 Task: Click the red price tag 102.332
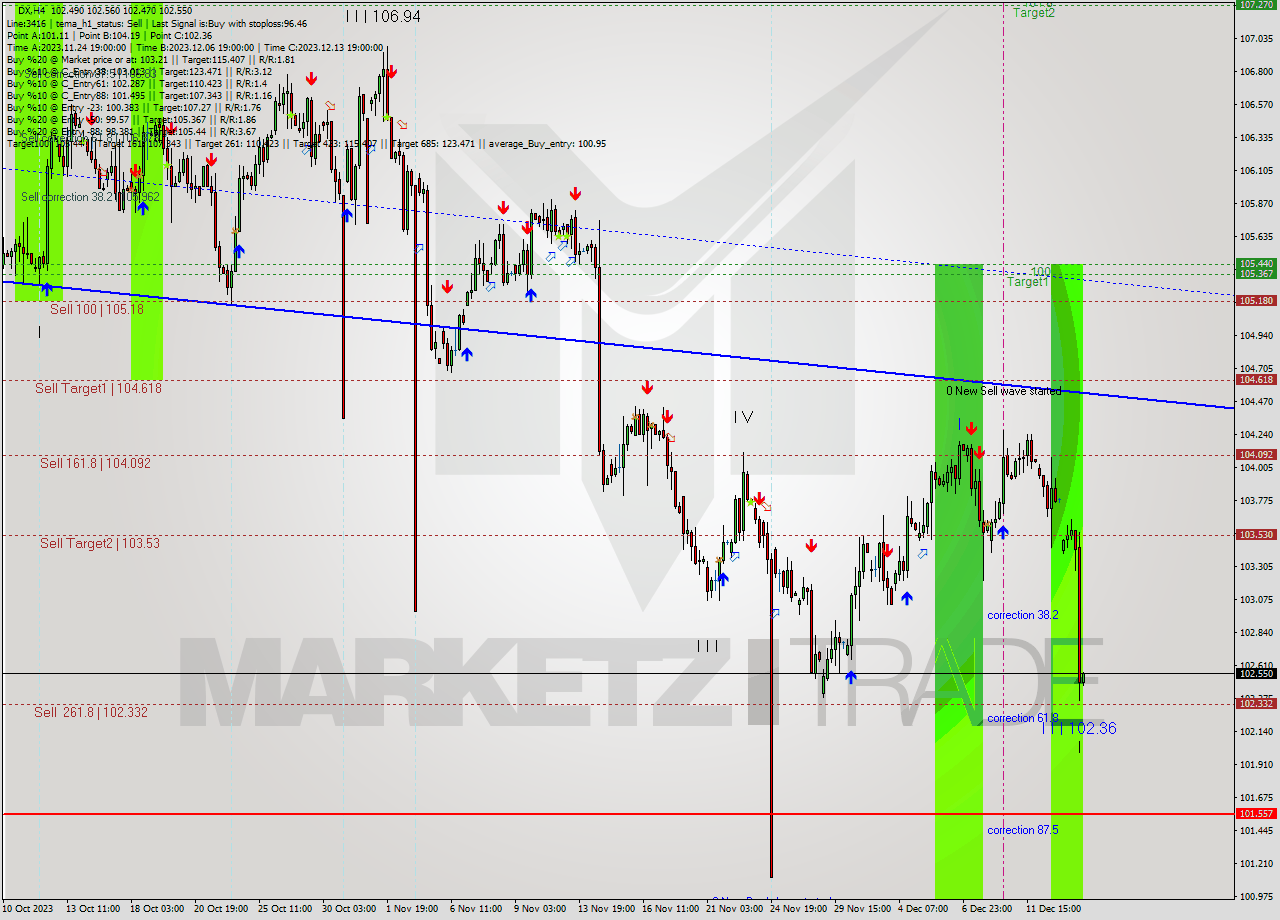pos(1256,704)
